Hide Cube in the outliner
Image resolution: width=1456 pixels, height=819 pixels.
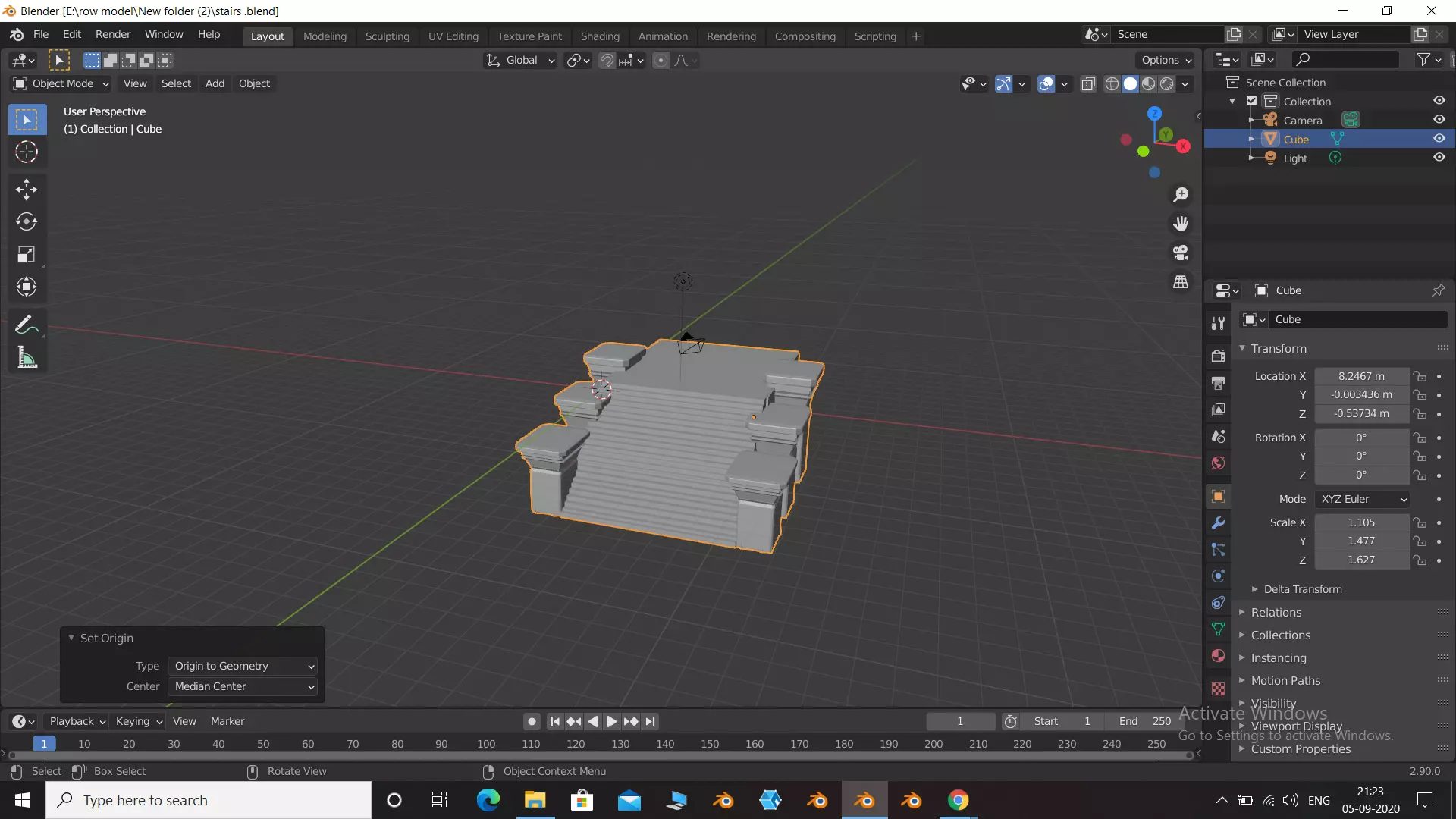tap(1439, 139)
